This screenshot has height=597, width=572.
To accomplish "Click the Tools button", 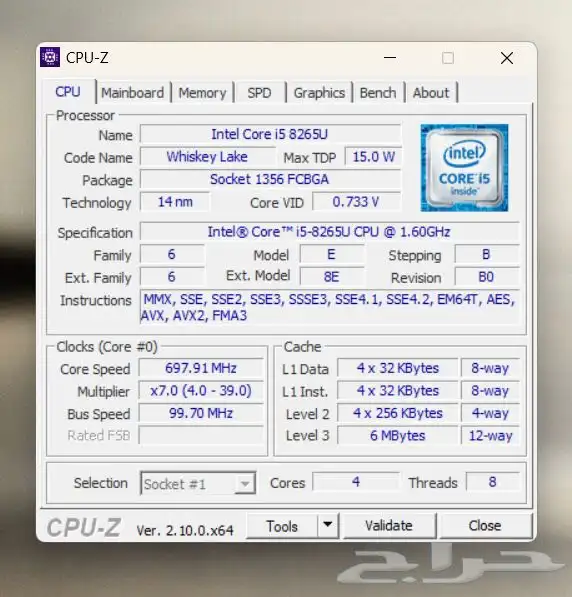I will click(282, 526).
